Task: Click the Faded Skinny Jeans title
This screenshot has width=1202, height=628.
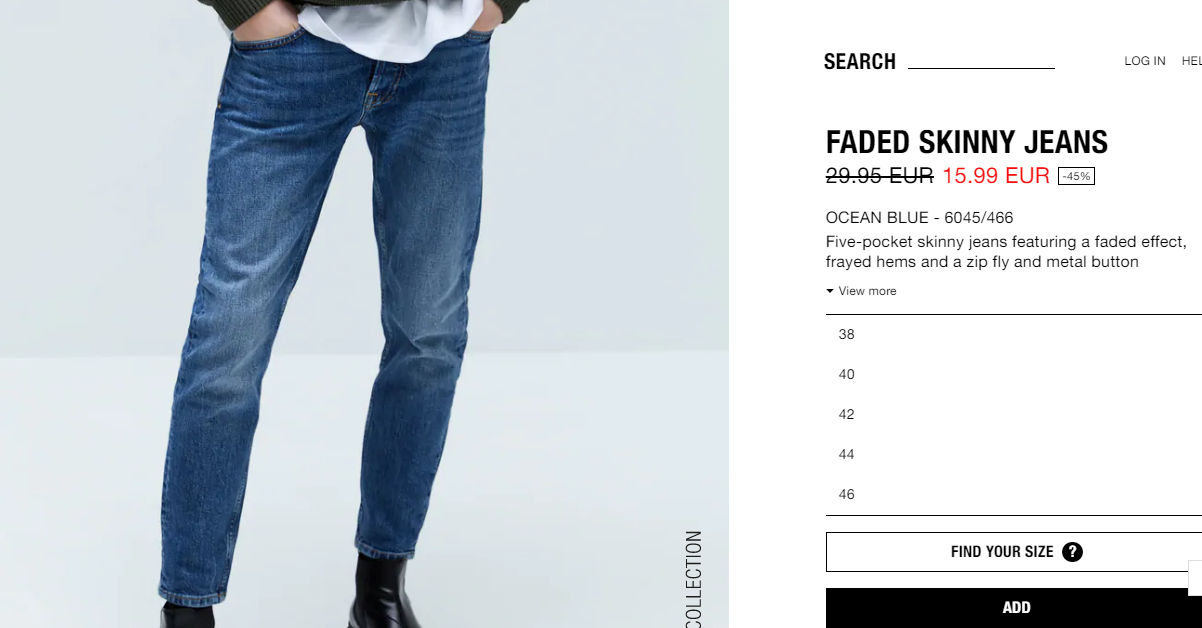Action: click(x=967, y=142)
